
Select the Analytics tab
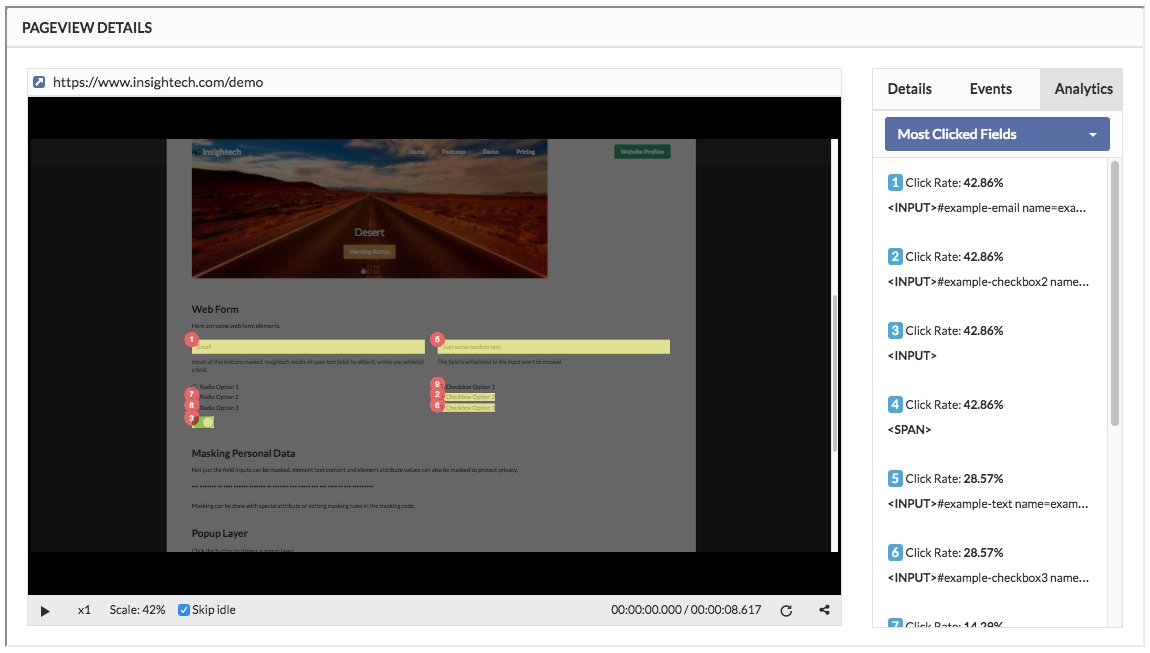(1083, 89)
